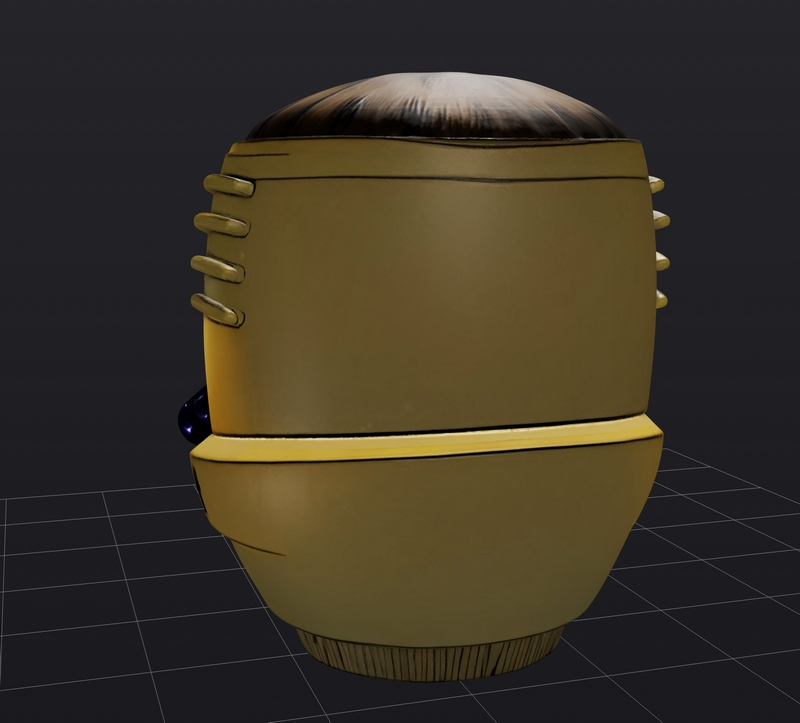The width and height of the screenshot is (800, 723).
Task: Click the bottom left side fin
Action: (x=216, y=309)
